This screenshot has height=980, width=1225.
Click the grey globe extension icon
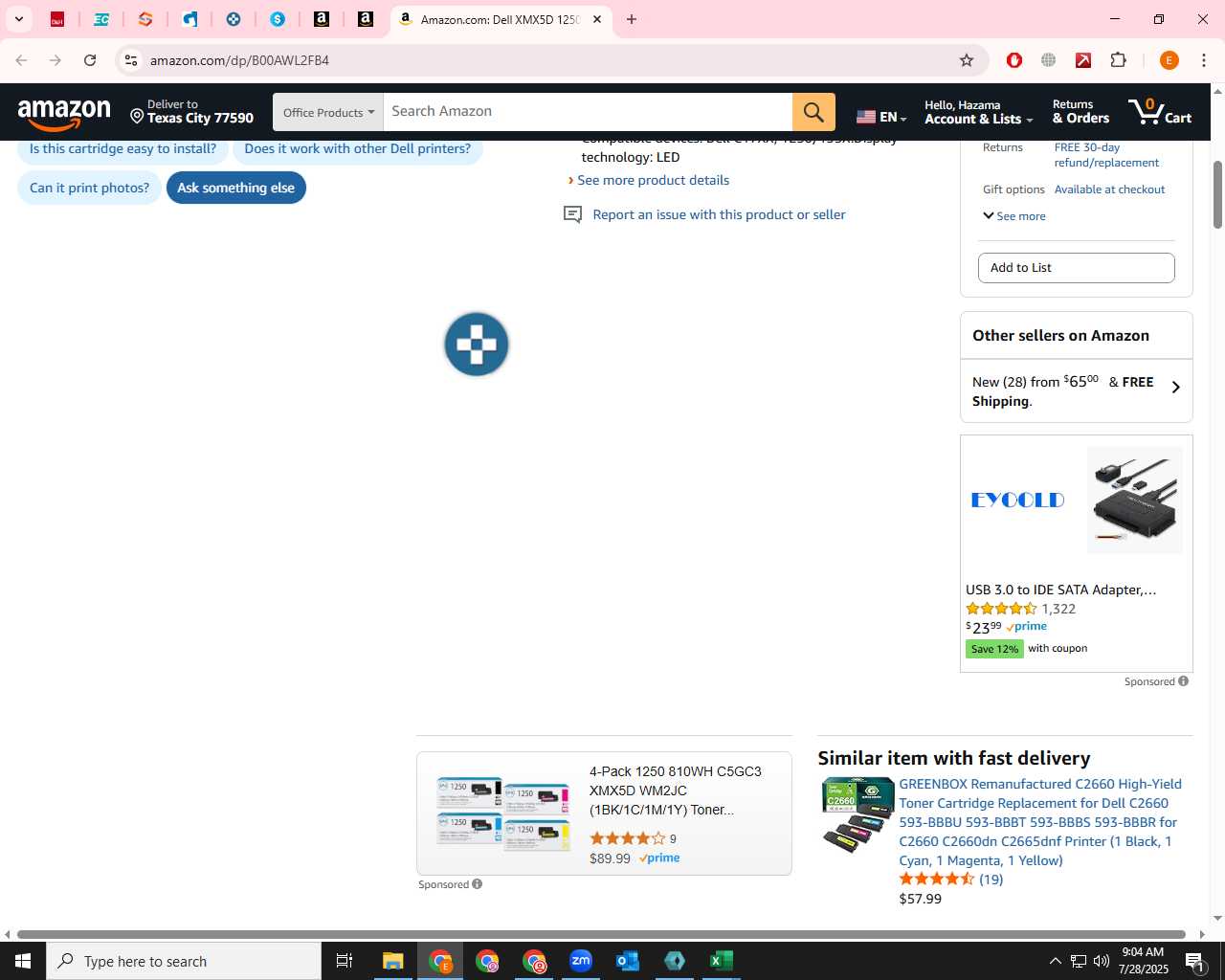[x=1049, y=60]
